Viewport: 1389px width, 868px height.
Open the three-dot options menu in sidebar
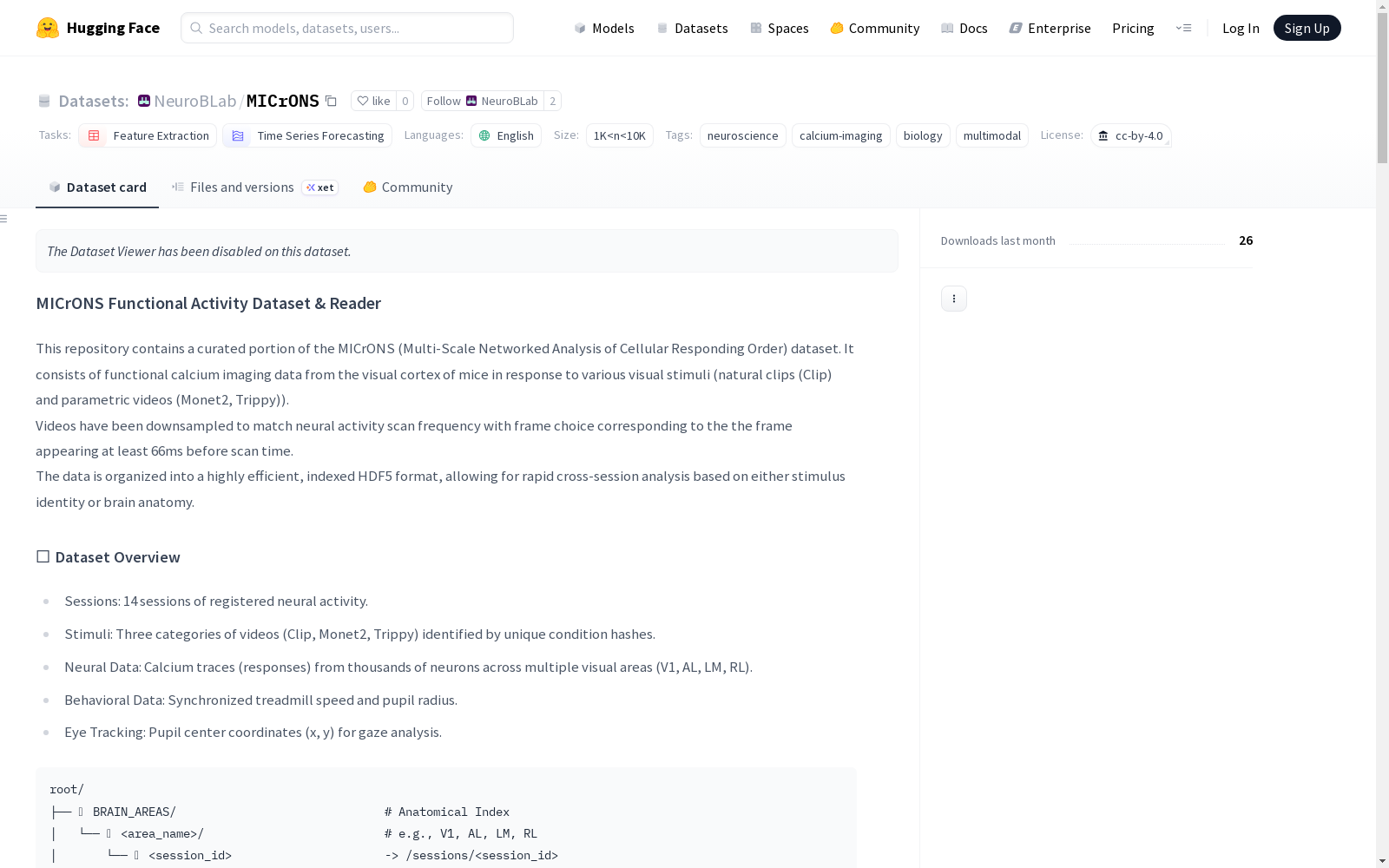pyautogui.click(x=954, y=299)
